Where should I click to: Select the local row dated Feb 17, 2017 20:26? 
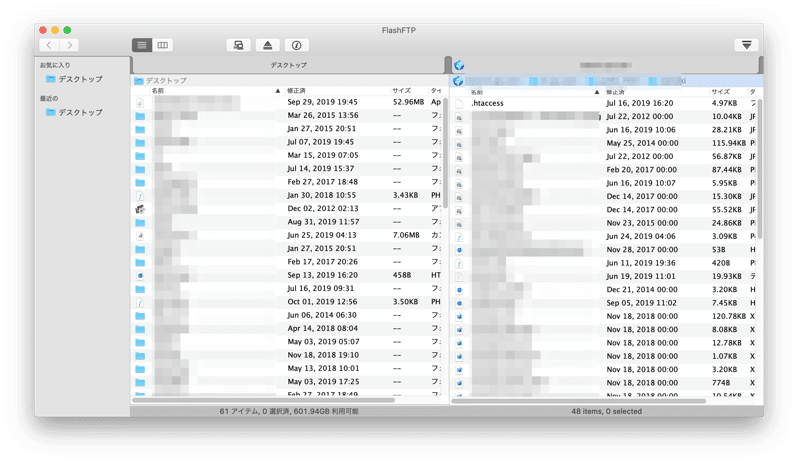(x=288, y=262)
